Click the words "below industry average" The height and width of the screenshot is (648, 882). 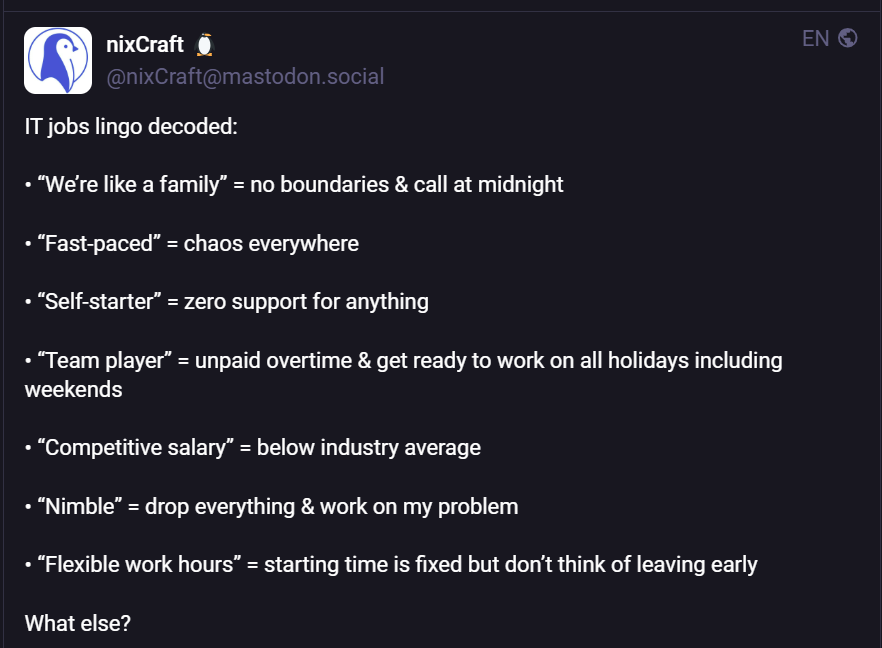click(x=369, y=448)
